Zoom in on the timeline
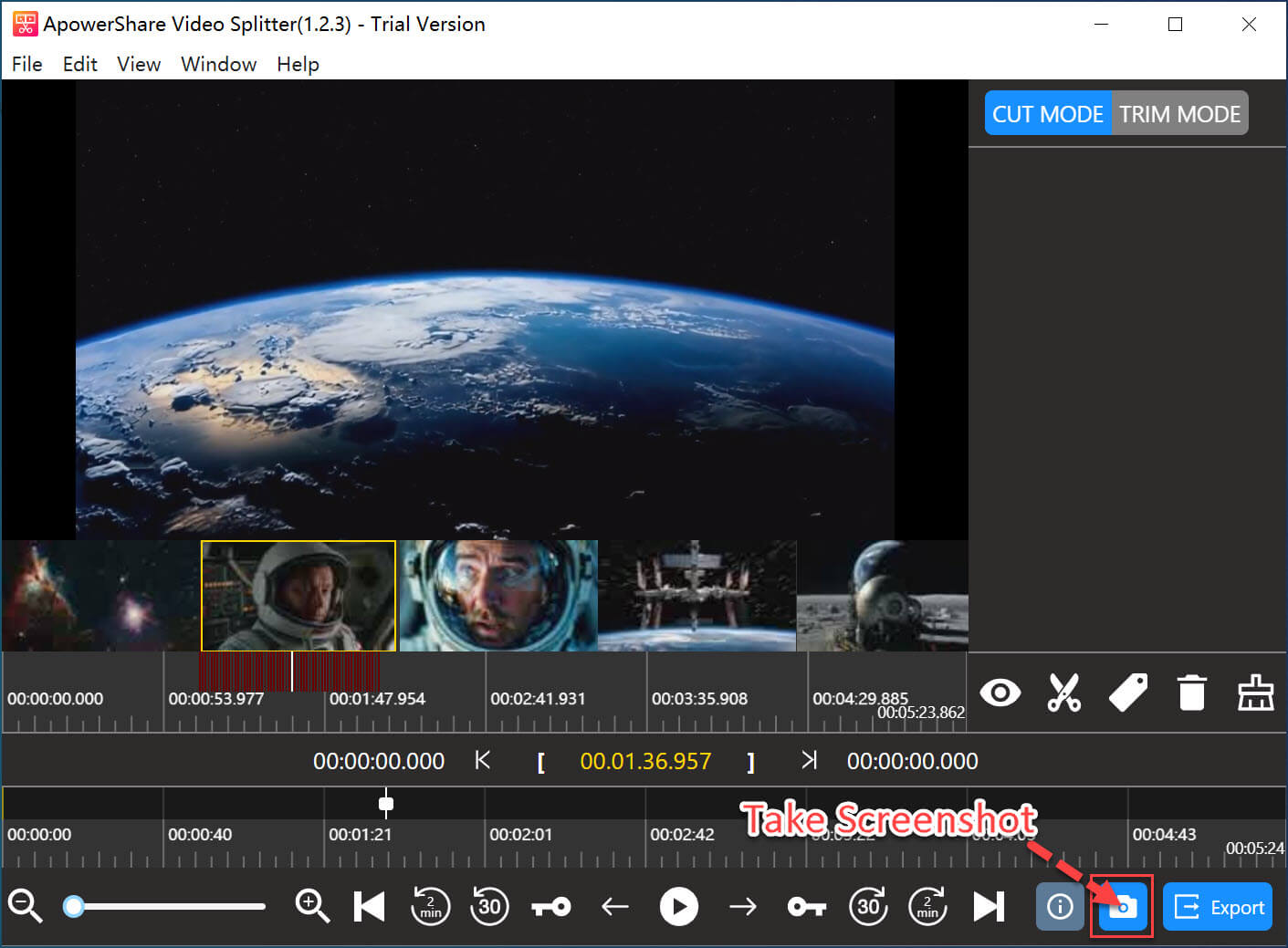This screenshot has width=1288, height=948. click(312, 906)
